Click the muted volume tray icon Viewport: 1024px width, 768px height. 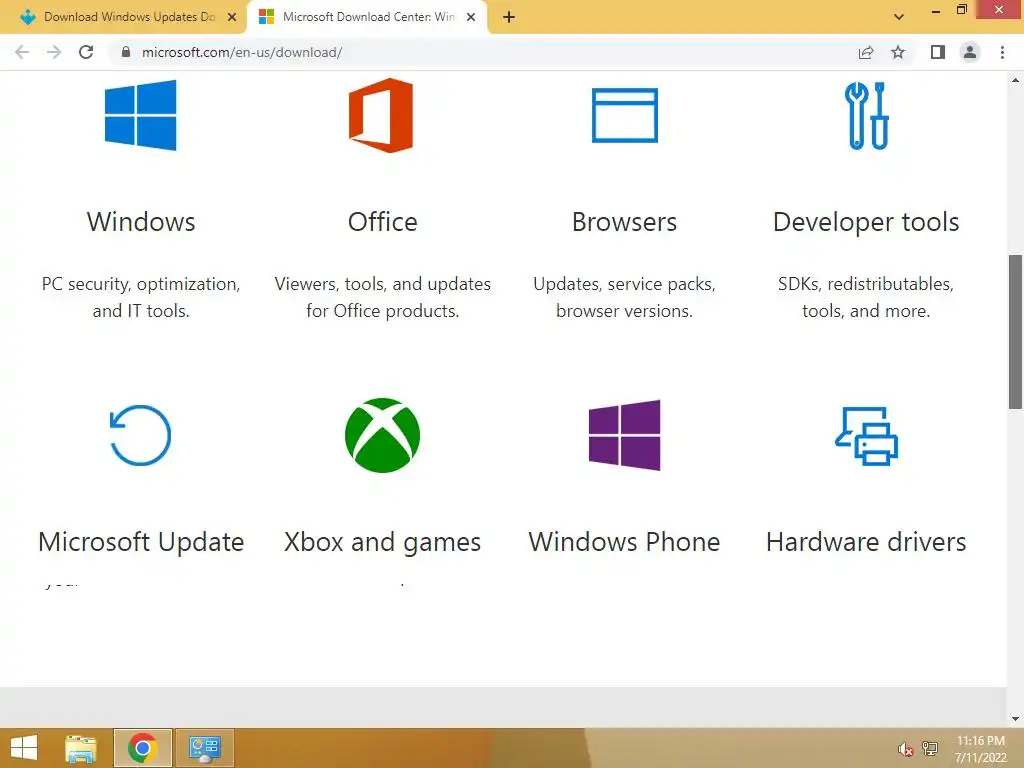[x=905, y=749]
